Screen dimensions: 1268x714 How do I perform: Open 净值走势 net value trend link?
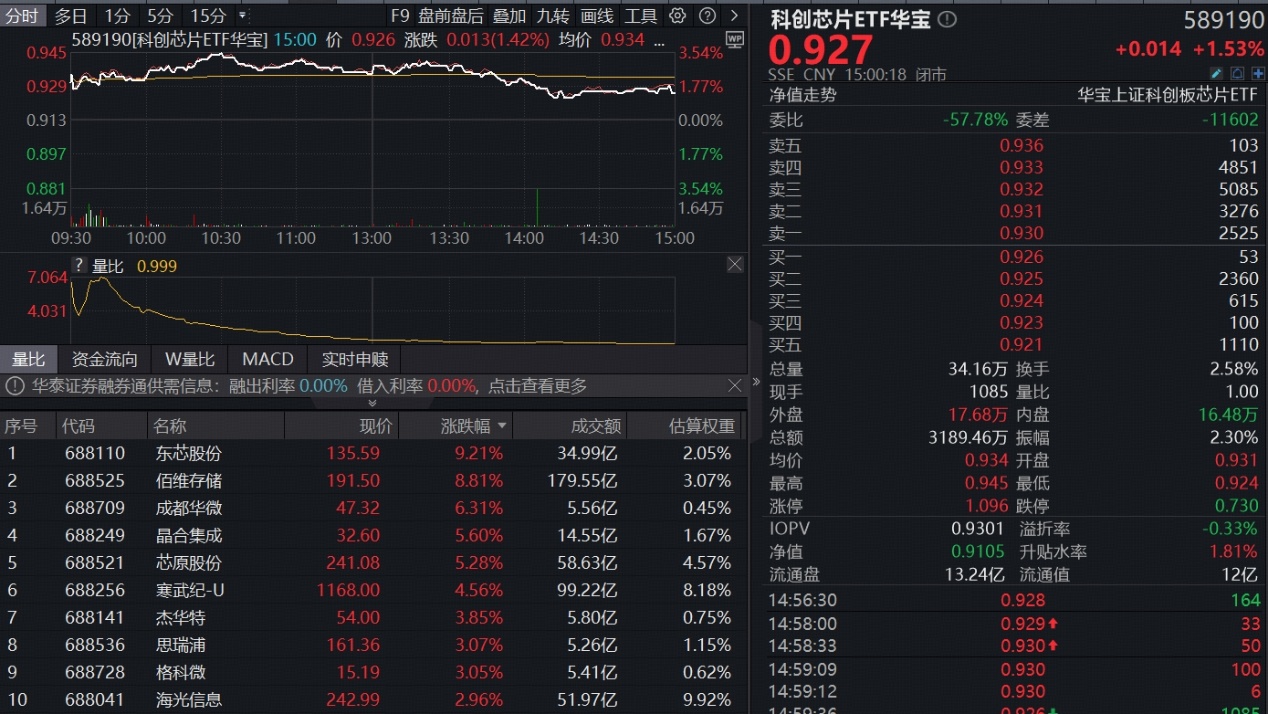coord(802,95)
